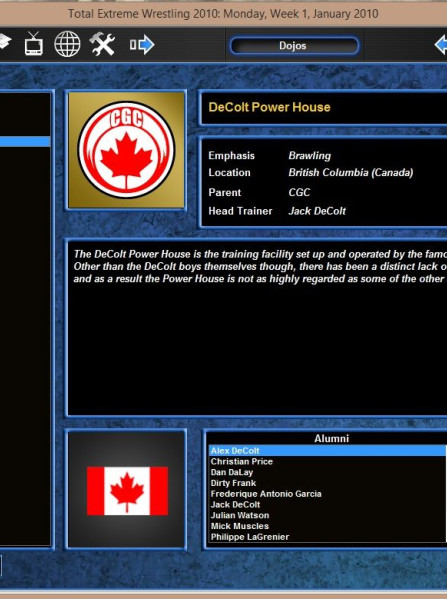Viewport: 447px width, 599px height.
Task: Open the hammer and wrench tools icon
Action: 102,44
